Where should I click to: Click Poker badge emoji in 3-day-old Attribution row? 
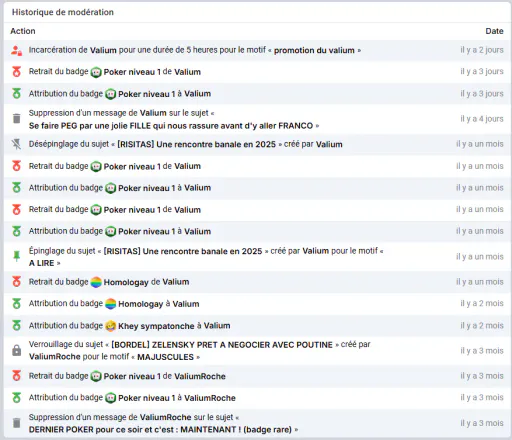[111, 94]
